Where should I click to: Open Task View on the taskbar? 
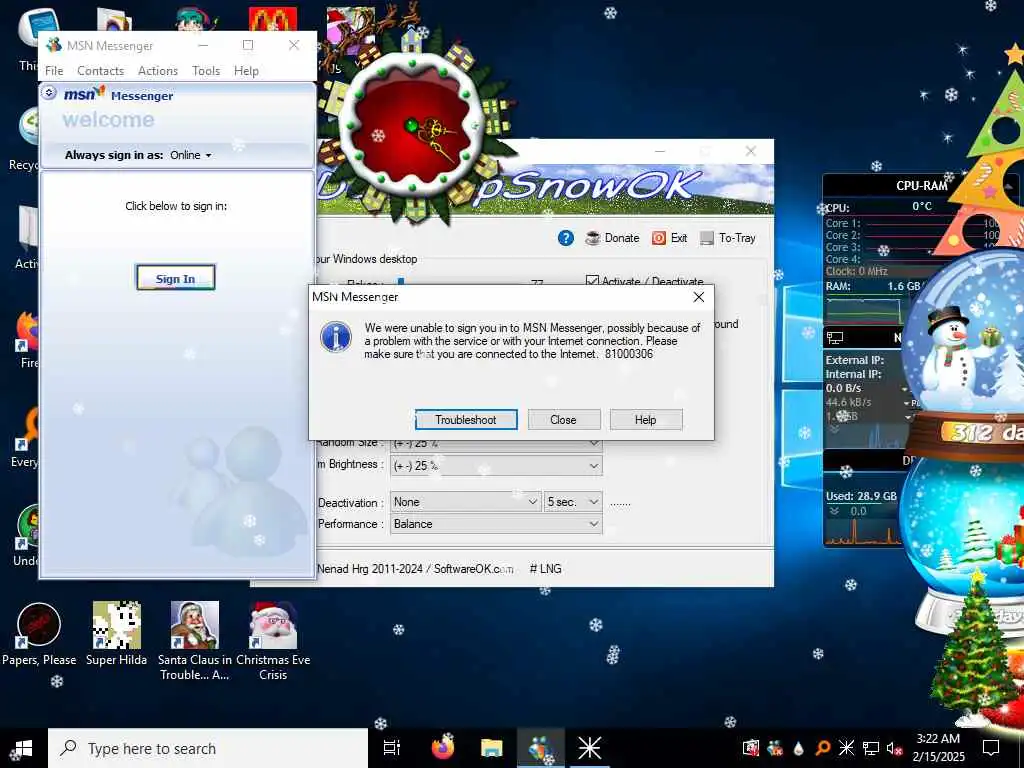pos(391,748)
